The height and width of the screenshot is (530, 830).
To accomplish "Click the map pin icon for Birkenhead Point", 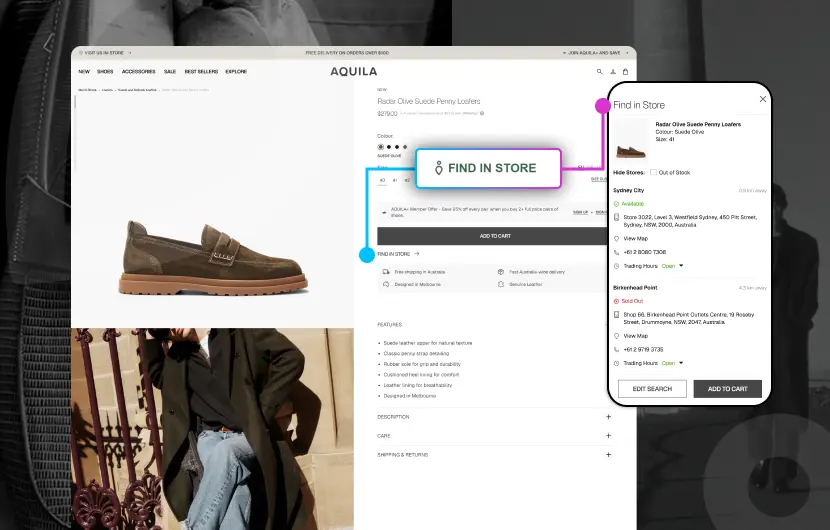I will pos(616,336).
